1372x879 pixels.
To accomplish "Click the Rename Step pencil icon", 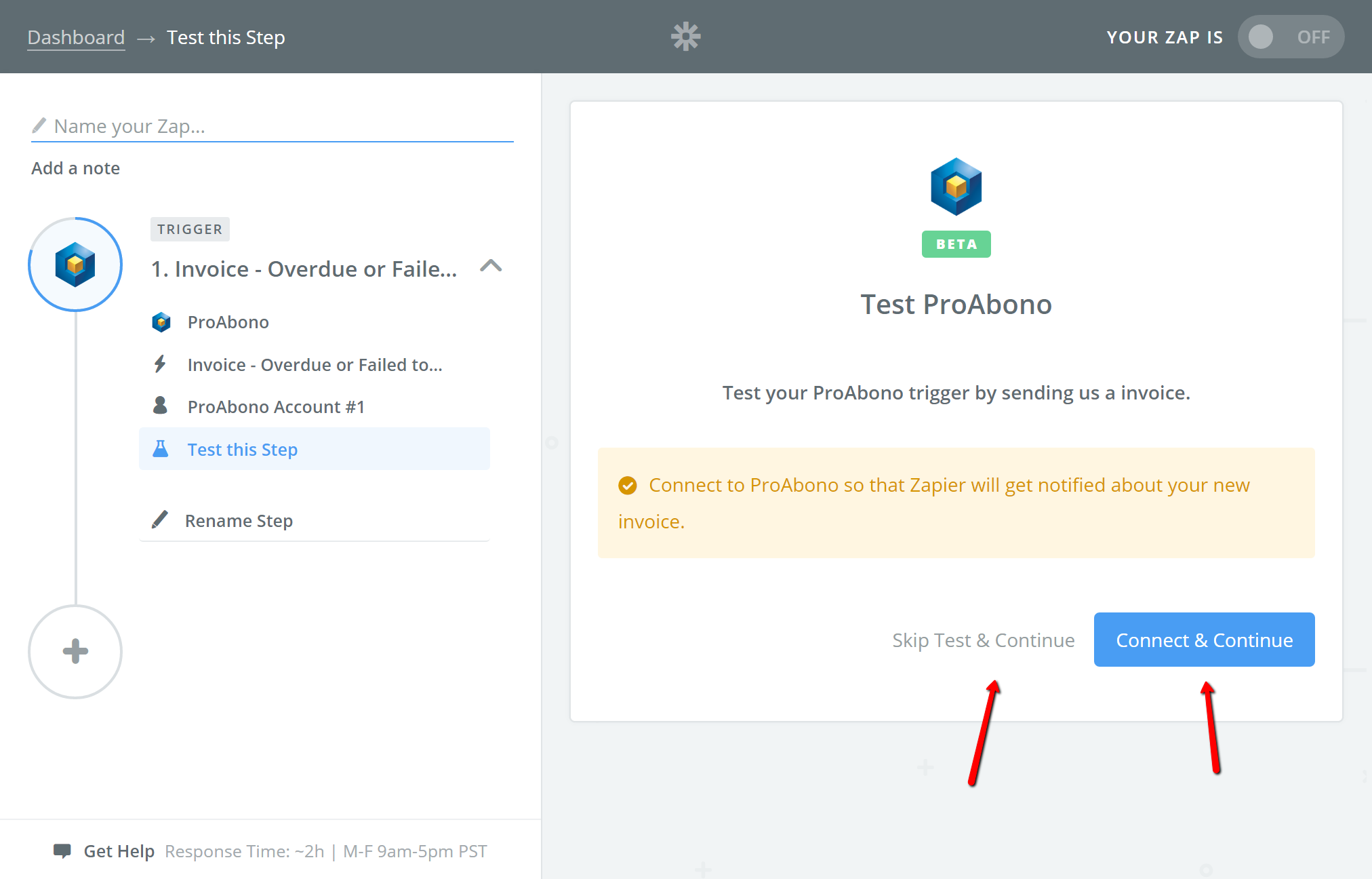I will point(160,520).
